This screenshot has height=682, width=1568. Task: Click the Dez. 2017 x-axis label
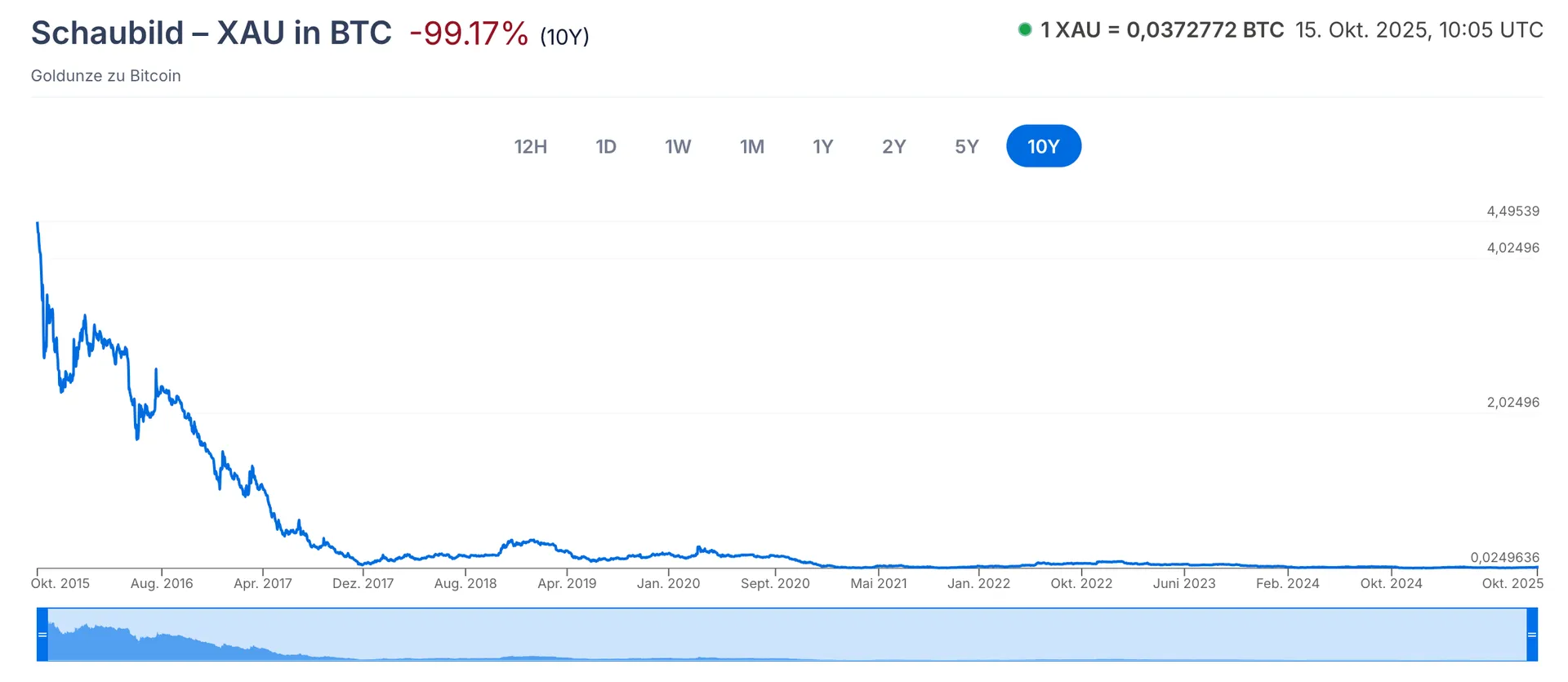(363, 583)
